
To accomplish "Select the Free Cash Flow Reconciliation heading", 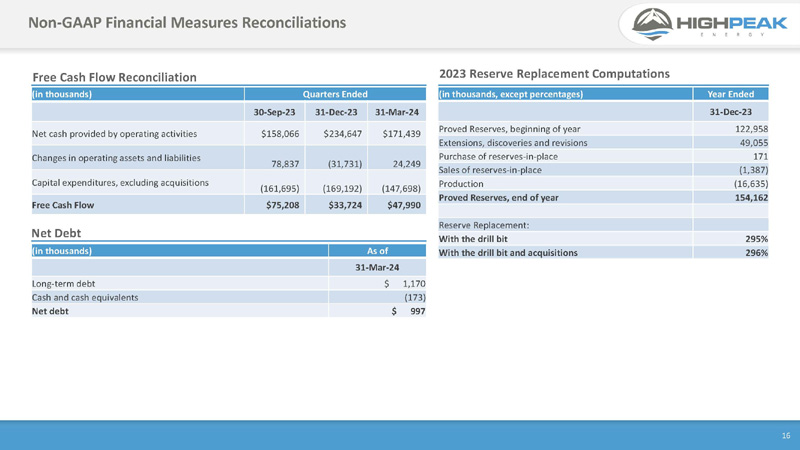I will pyautogui.click(x=114, y=77).
